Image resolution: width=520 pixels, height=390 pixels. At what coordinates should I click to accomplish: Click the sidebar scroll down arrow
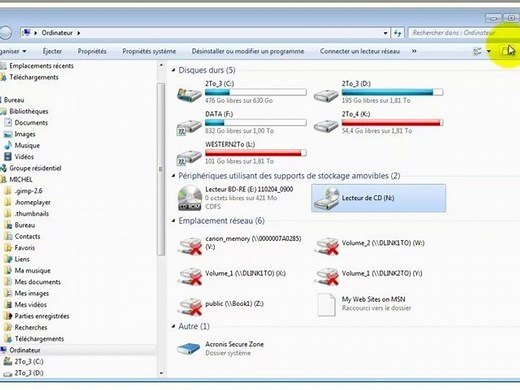[161, 373]
